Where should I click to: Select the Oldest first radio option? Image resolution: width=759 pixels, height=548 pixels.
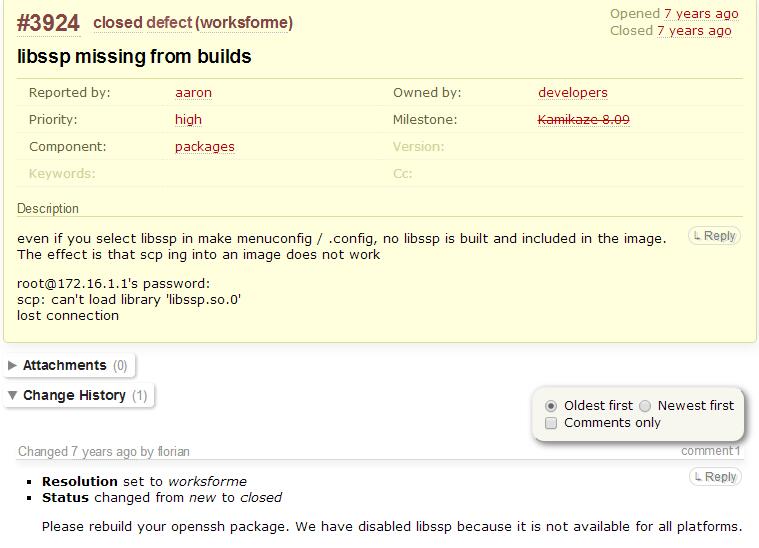[x=551, y=406]
